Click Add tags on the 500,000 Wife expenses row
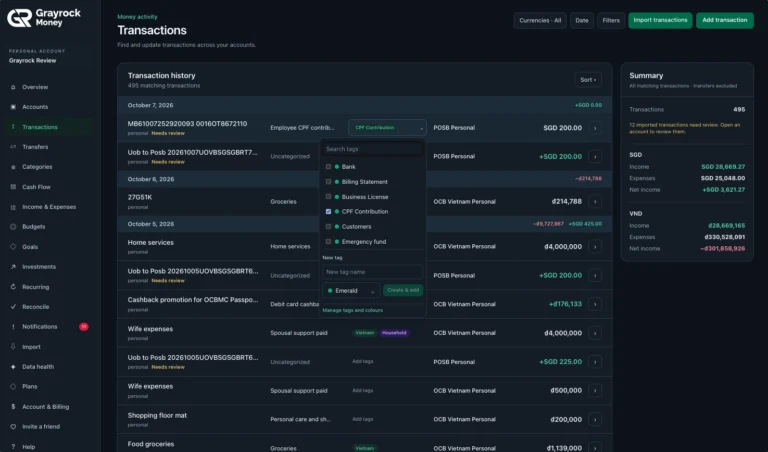Image resolution: width=768 pixels, height=452 pixels. (x=362, y=391)
